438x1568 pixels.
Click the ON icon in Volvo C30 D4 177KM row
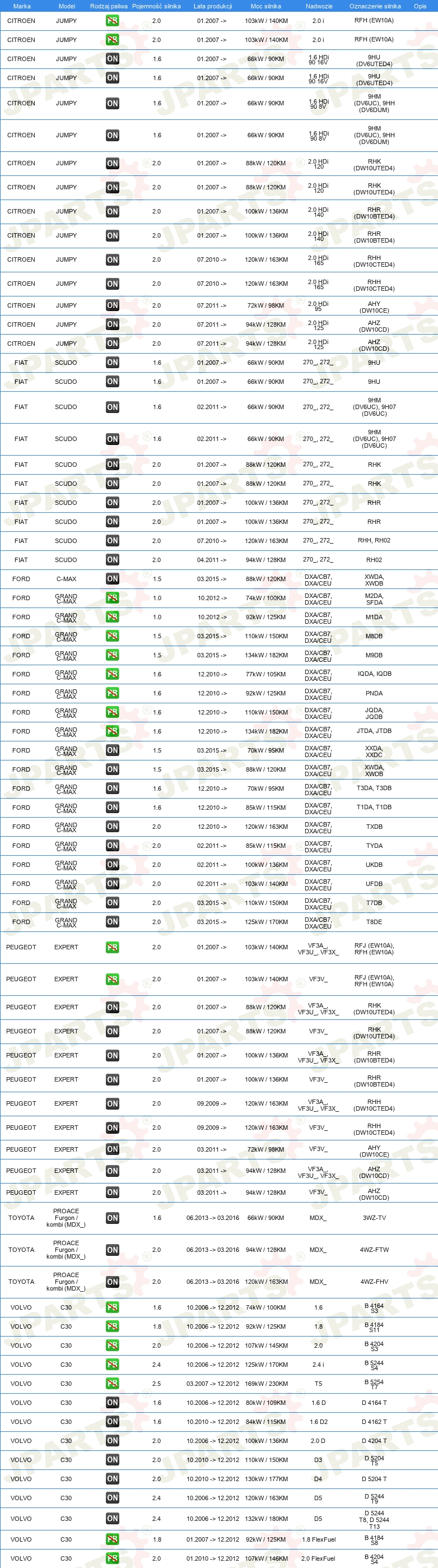click(x=113, y=1478)
